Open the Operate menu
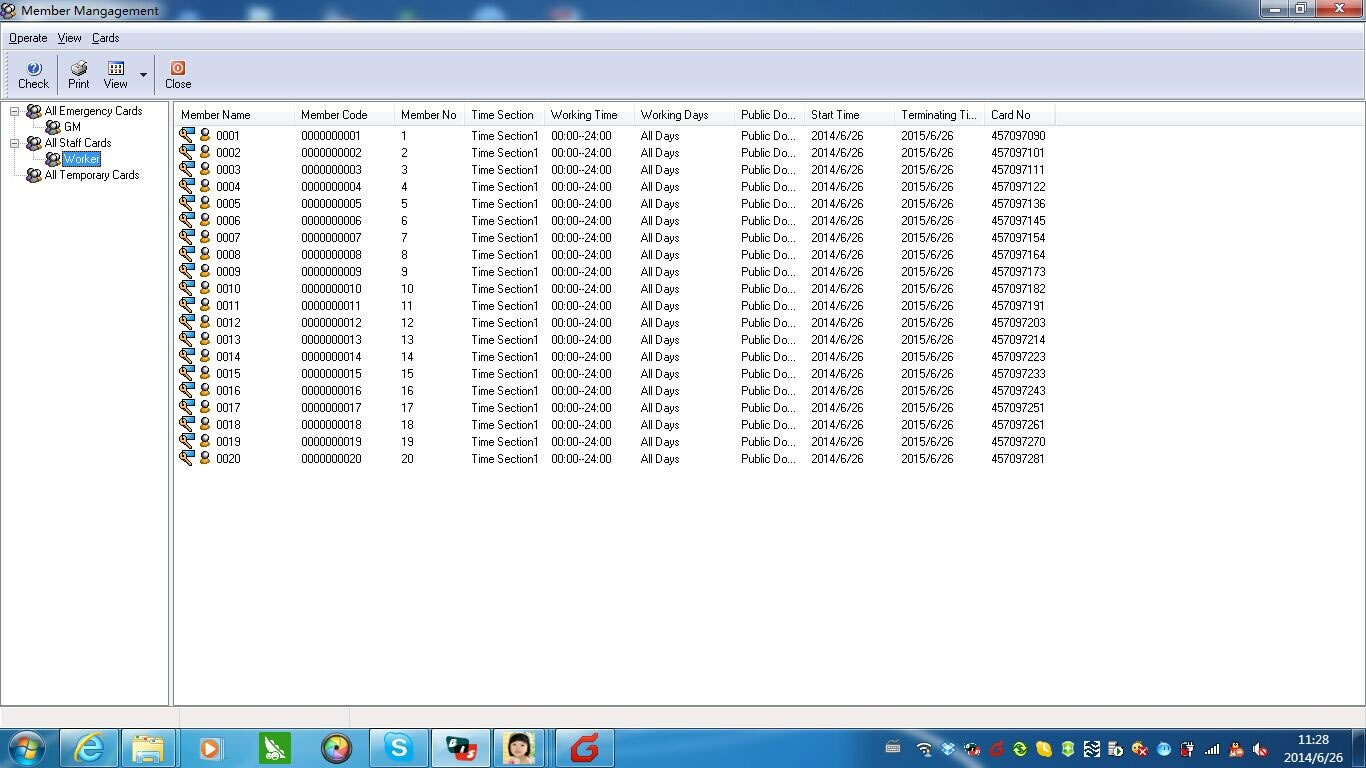The height and width of the screenshot is (768, 1366). pyautogui.click(x=28, y=38)
